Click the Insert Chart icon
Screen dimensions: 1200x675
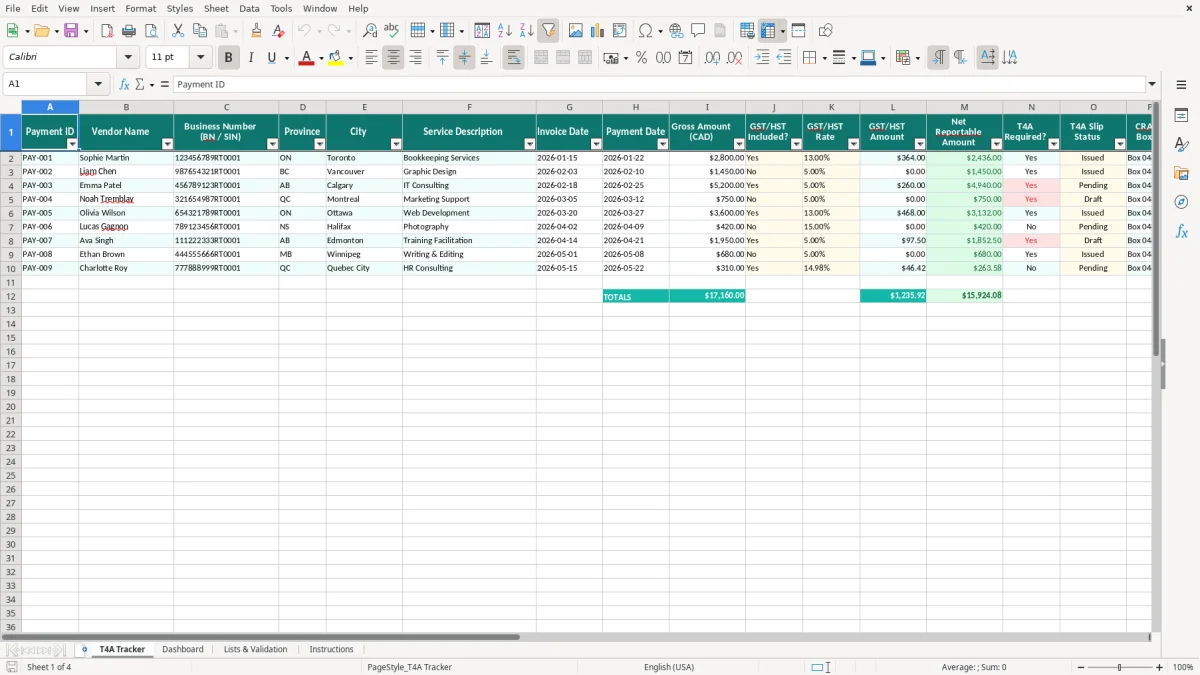[597, 31]
